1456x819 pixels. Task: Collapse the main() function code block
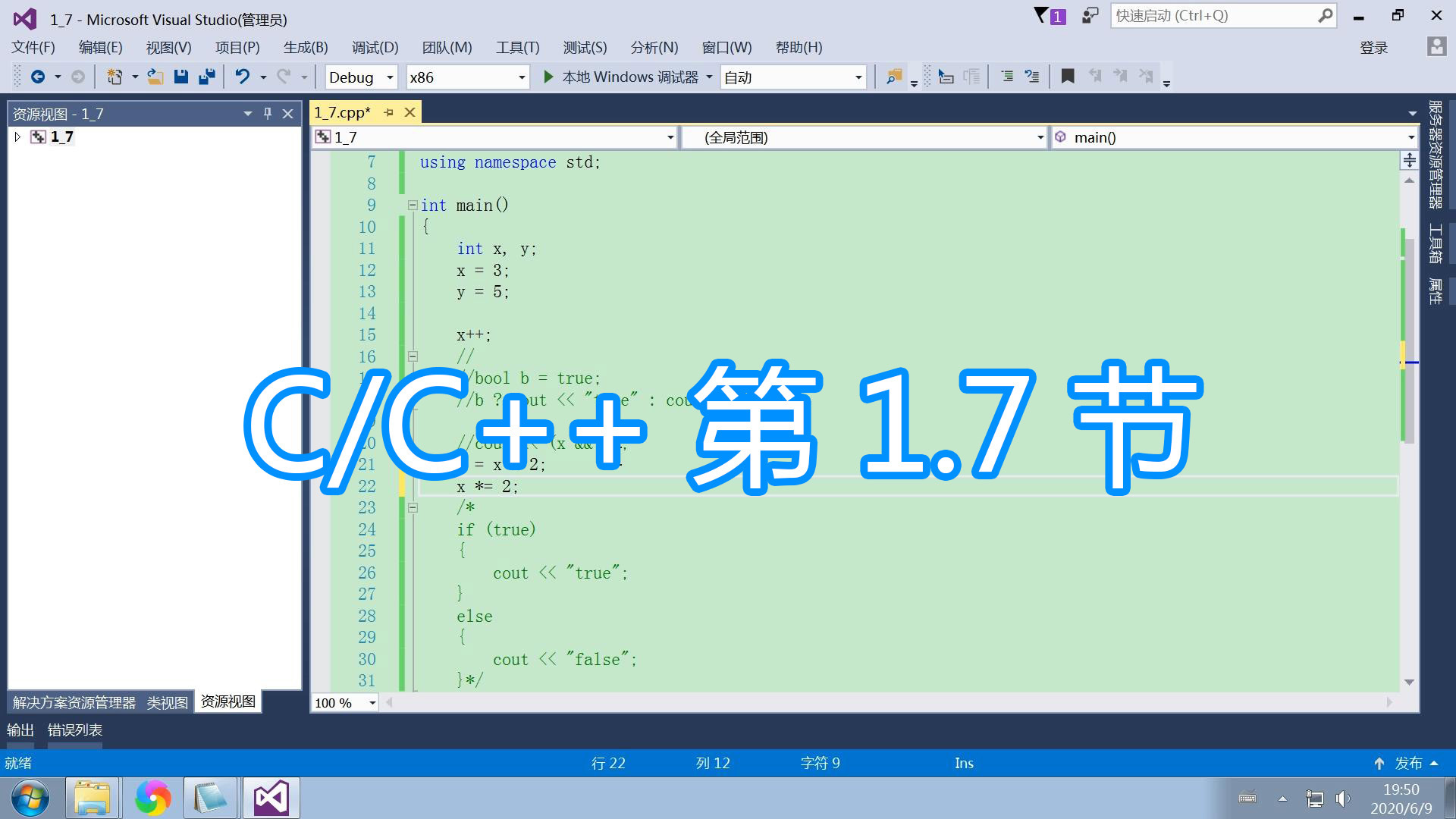click(x=413, y=205)
